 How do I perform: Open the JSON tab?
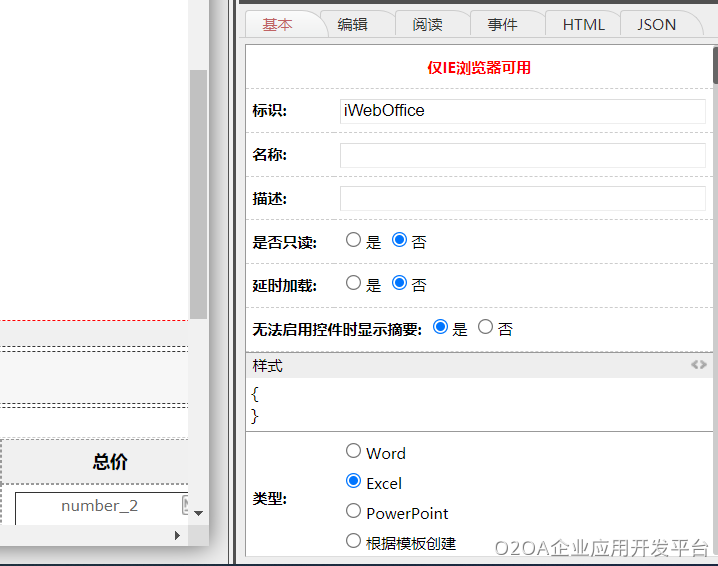[656, 25]
